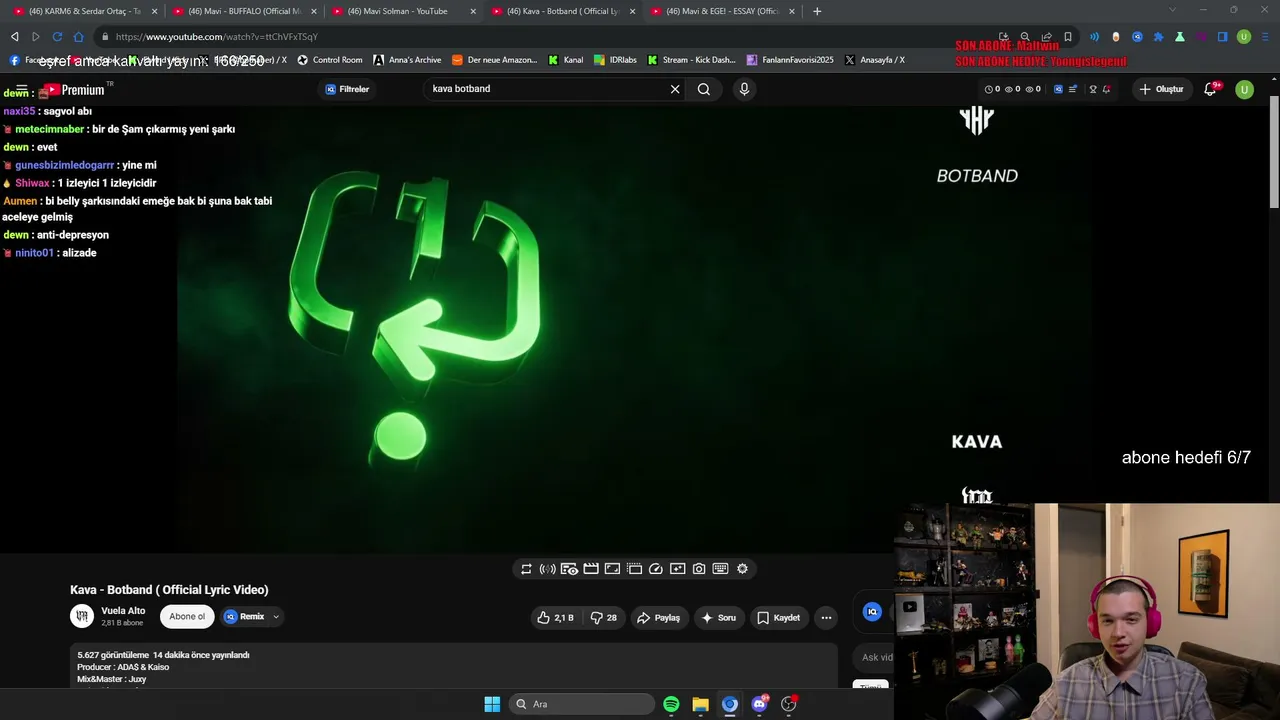Click the 'Producer : ADA$ & Kaiso' description line
This screenshot has height=720, width=1280.
coord(123,667)
